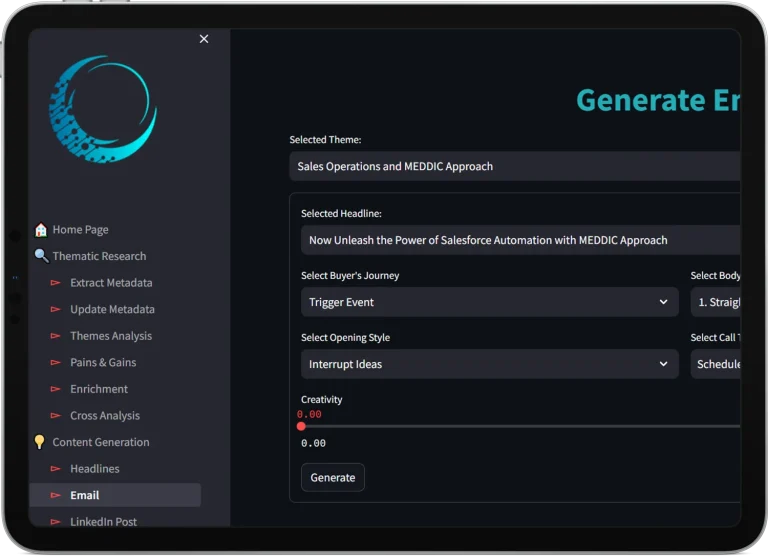
Task: Open the Select Body dropdown
Action: pos(715,302)
